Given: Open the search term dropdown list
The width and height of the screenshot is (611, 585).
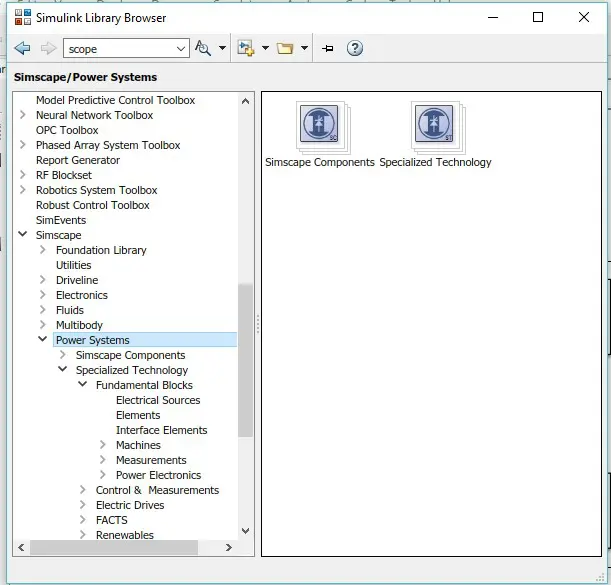Looking at the screenshot, I should tap(181, 48).
